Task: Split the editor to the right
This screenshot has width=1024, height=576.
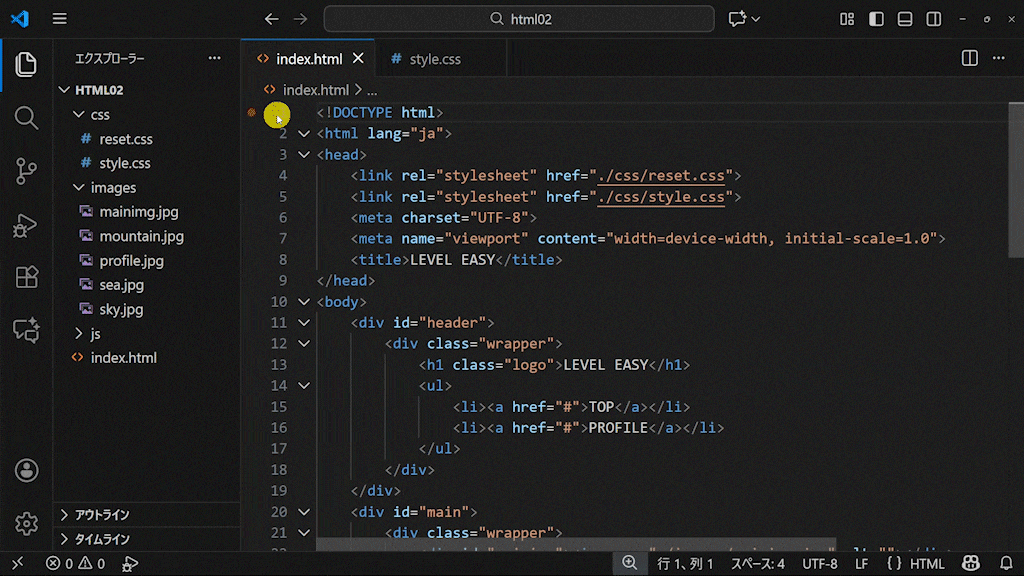Action: [969, 59]
